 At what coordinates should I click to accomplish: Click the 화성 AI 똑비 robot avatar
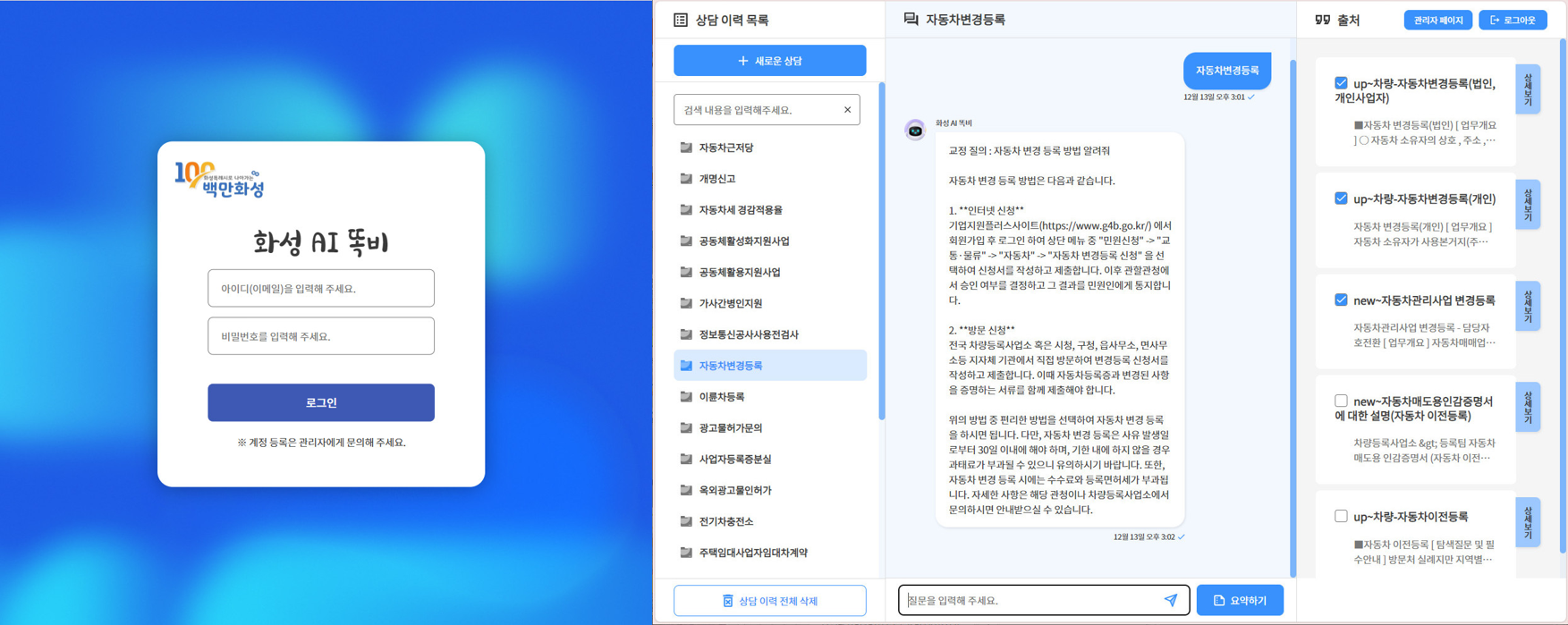(915, 131)
